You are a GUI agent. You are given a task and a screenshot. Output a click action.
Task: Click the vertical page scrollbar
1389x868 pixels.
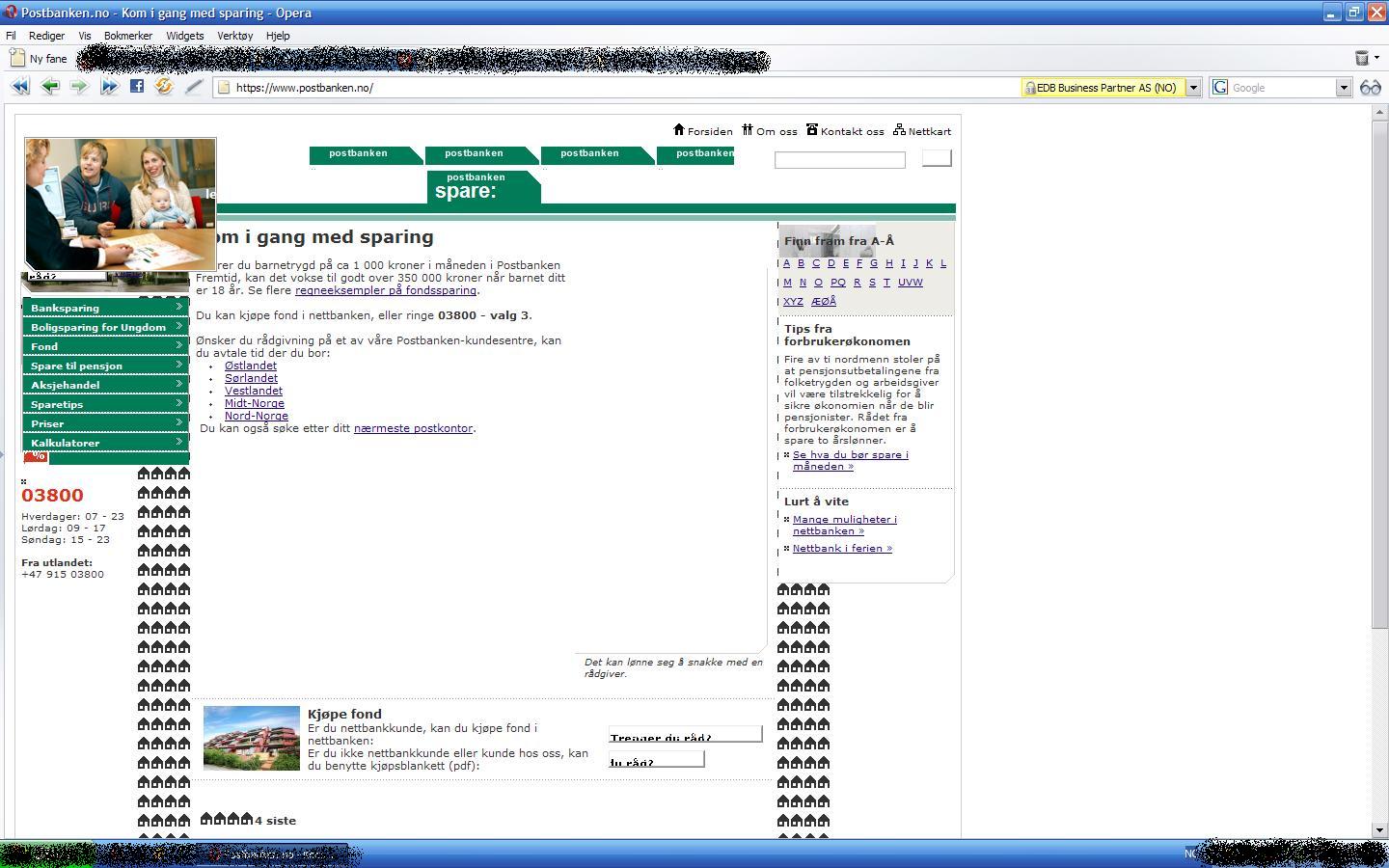1379,376
